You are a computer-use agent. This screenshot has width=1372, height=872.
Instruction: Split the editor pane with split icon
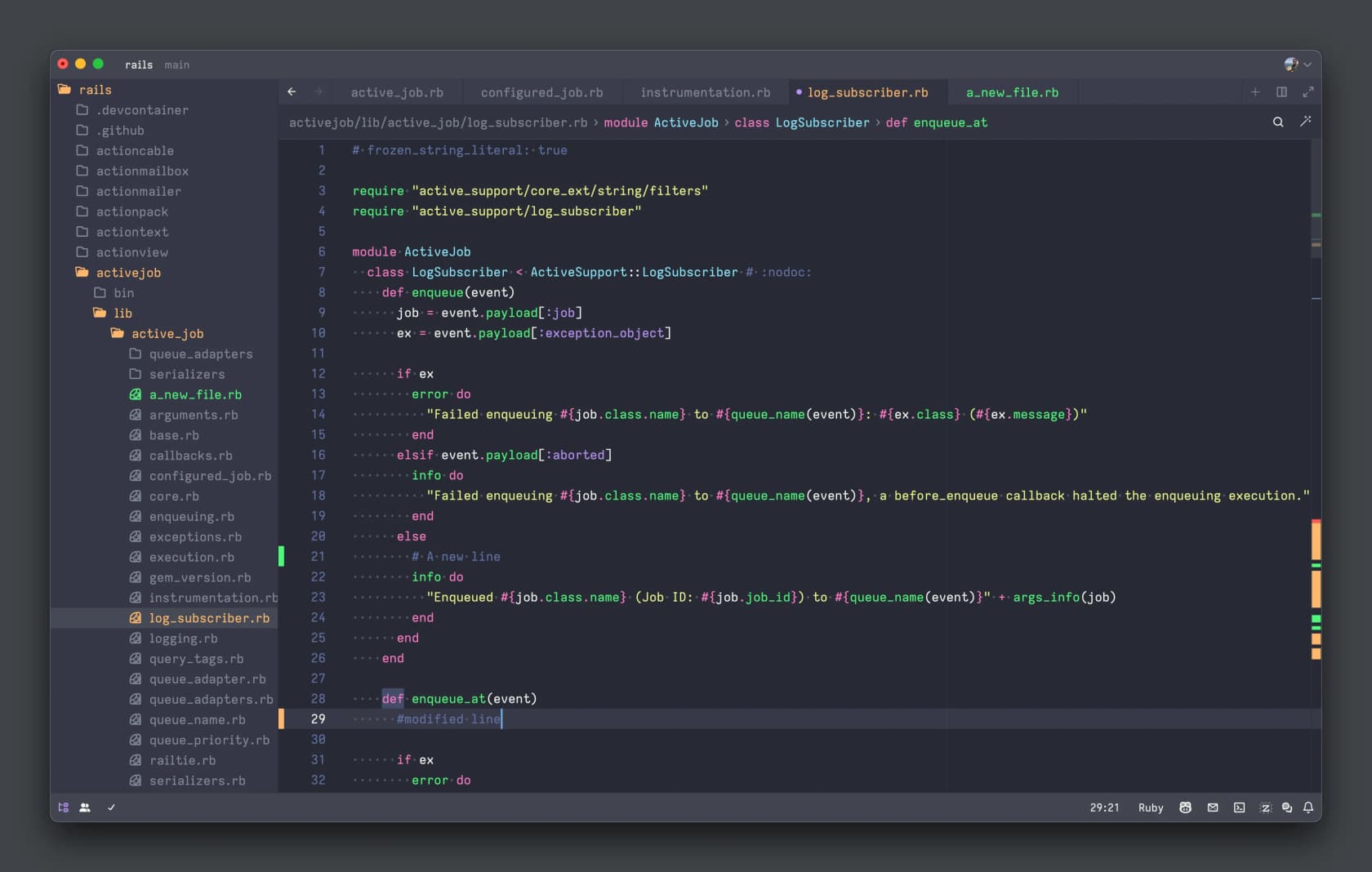coord(1281,92)
